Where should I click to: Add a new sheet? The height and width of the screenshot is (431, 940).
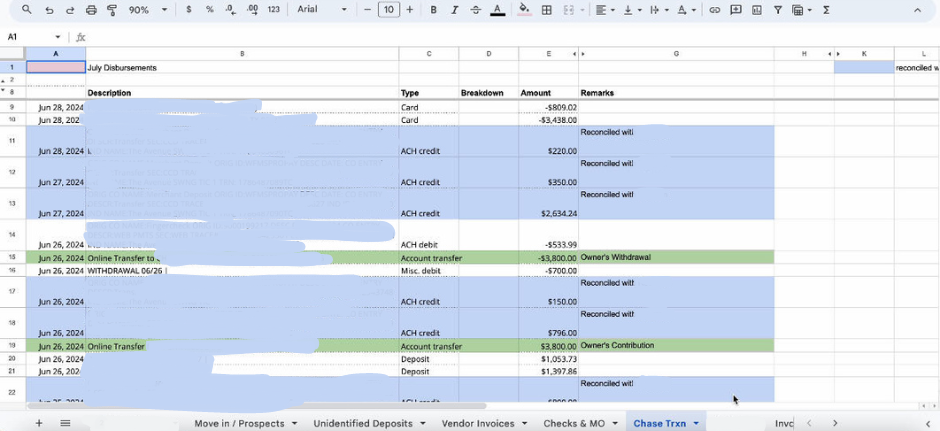coord(39,423)
